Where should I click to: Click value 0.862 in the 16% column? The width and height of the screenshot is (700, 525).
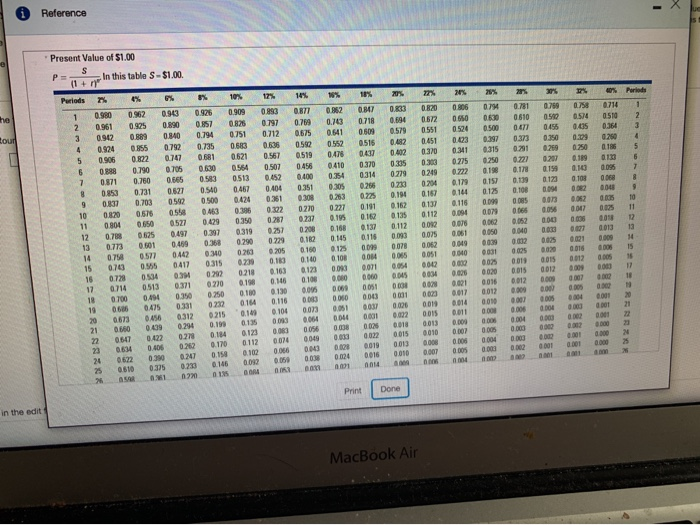pos(334,110)
